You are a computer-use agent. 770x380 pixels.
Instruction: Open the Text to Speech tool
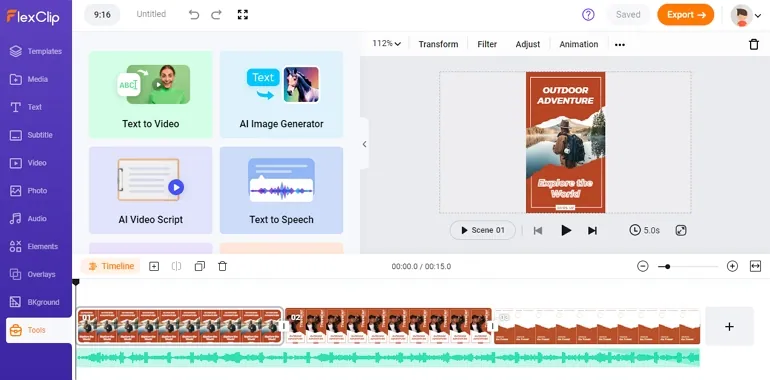pos(281,190)
